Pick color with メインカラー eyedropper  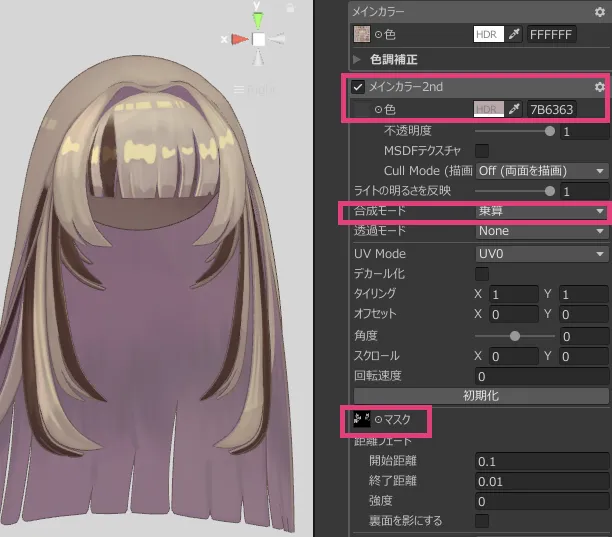coord(514,34)
